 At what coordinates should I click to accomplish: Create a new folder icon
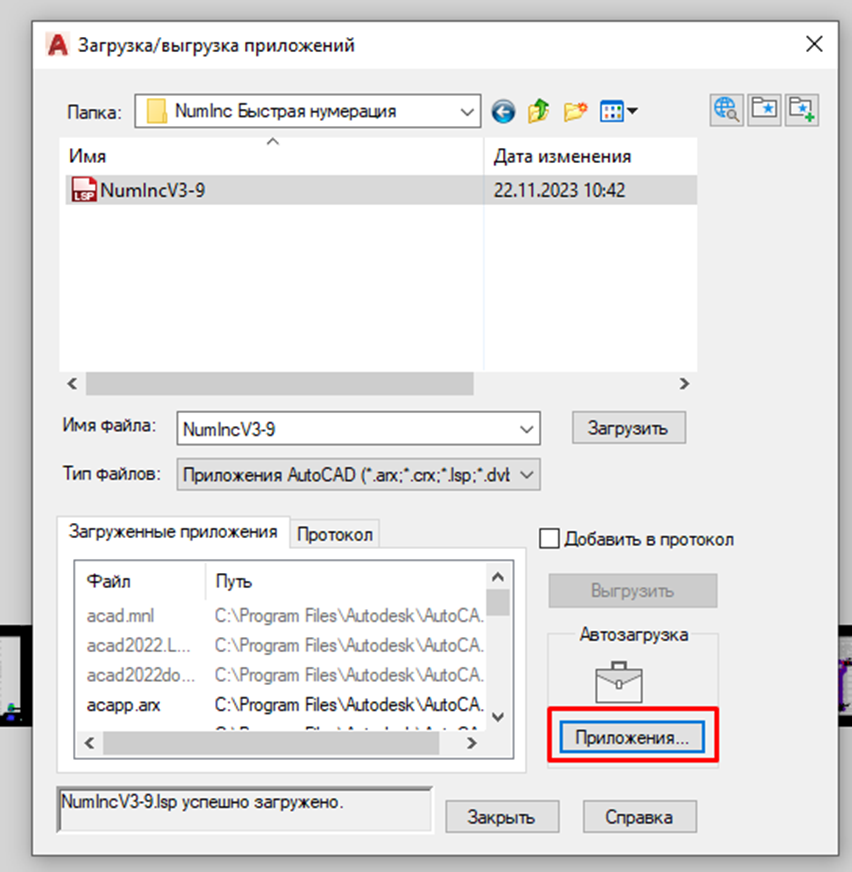coord(574,112)
